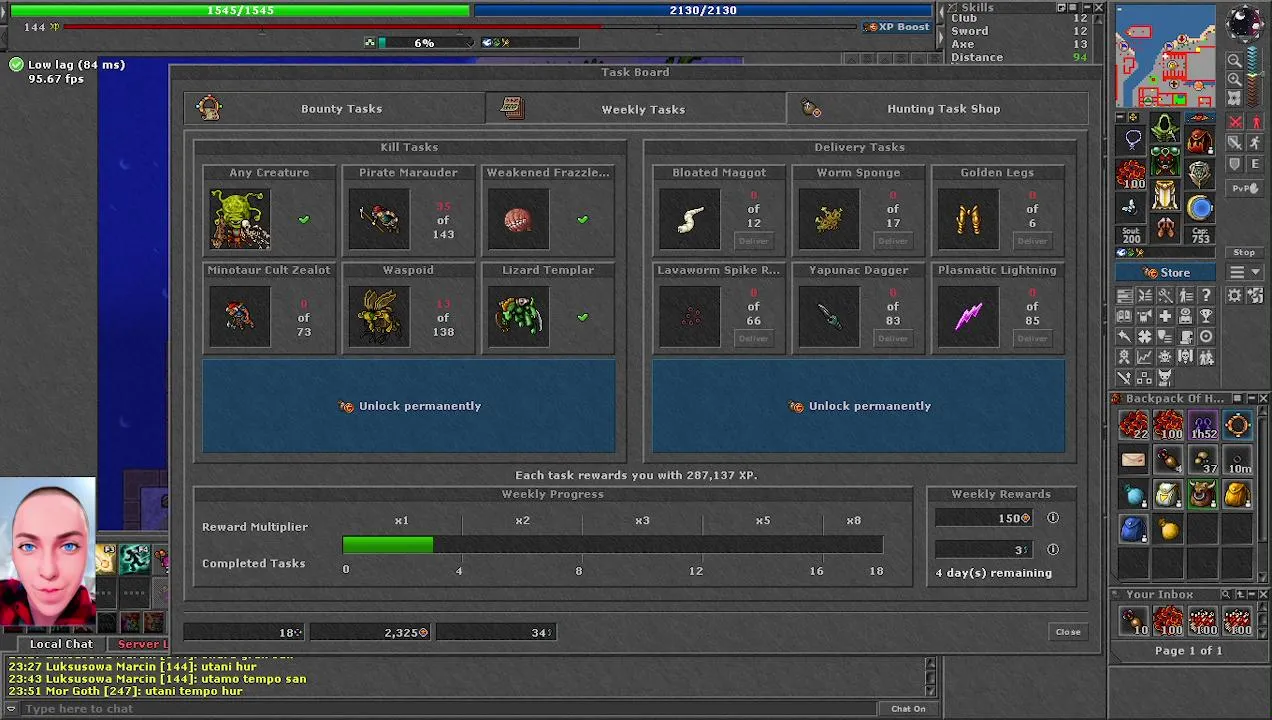Toggle the red stand-still figure mode
This screenshot has height=720, width=1272.
tap(1256, 121)
